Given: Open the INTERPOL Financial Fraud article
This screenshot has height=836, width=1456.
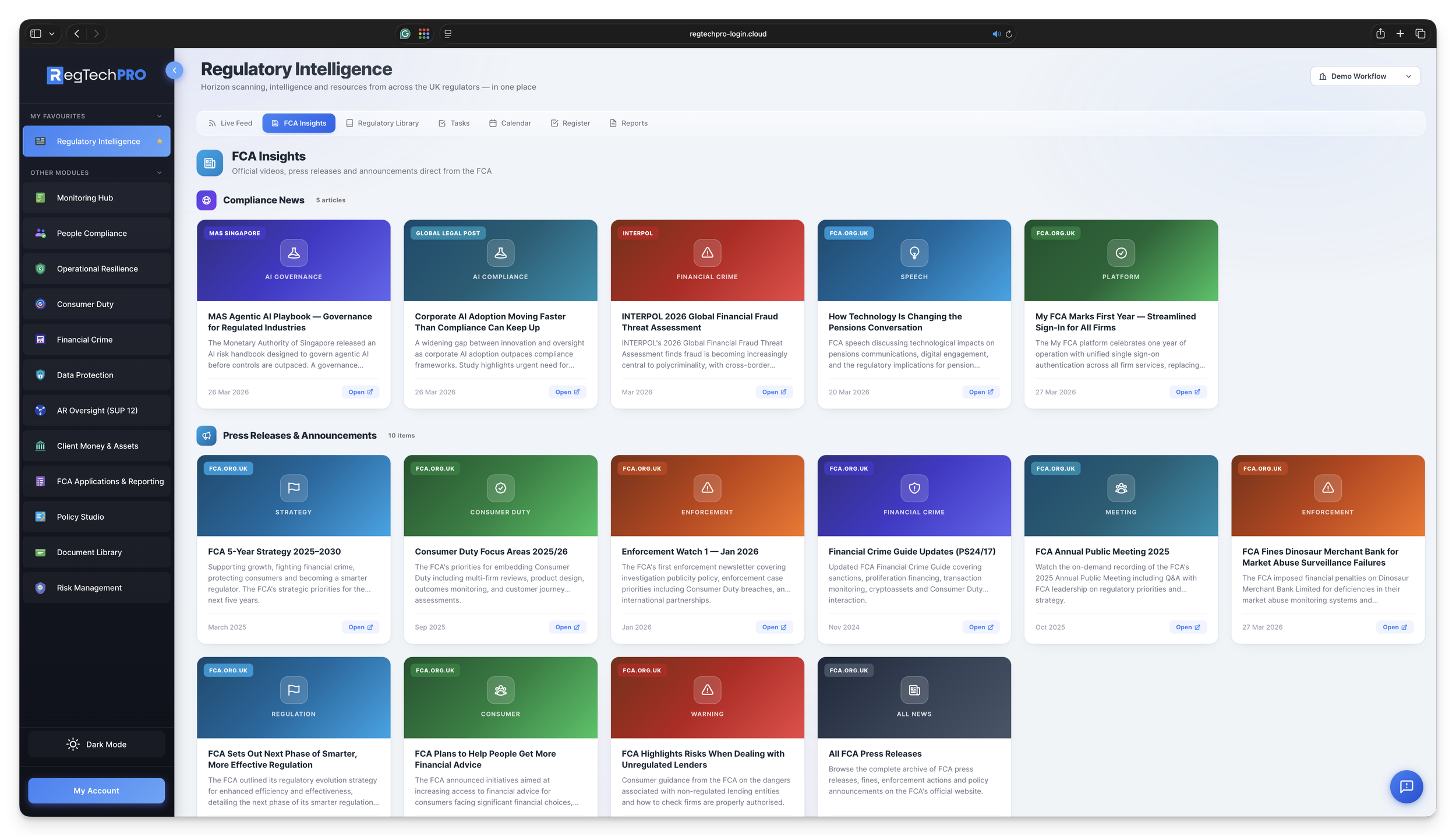Looking at the screenshot, I should (774, 392).
